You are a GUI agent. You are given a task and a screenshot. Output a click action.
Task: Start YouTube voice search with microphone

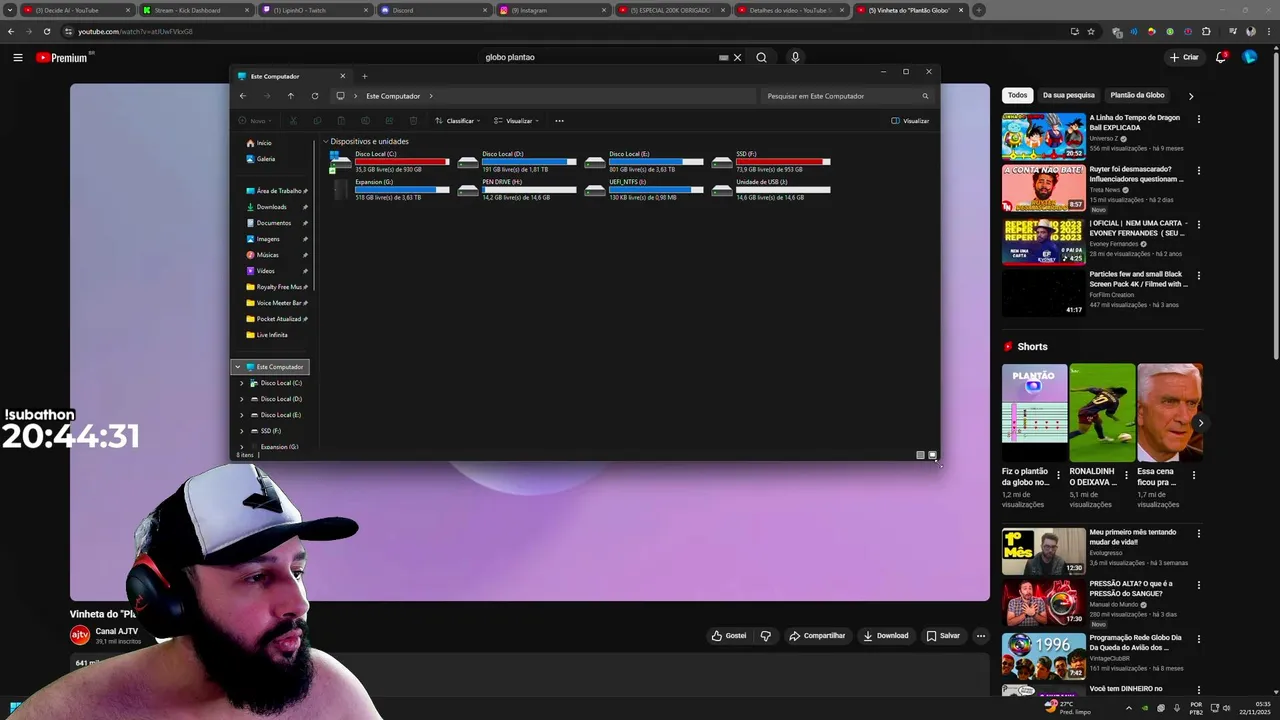click(x=795, y=57)
